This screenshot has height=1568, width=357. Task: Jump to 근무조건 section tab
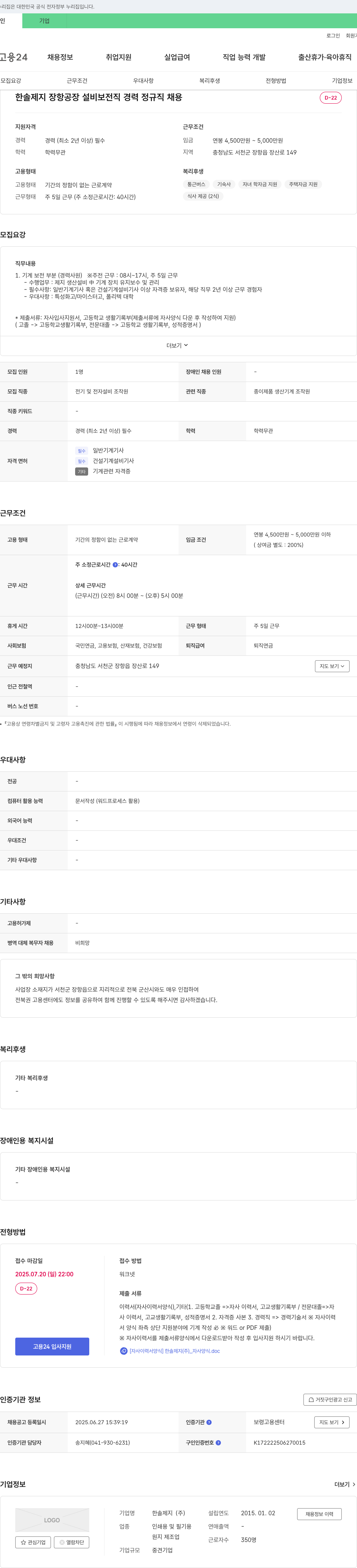pos(77,80)
